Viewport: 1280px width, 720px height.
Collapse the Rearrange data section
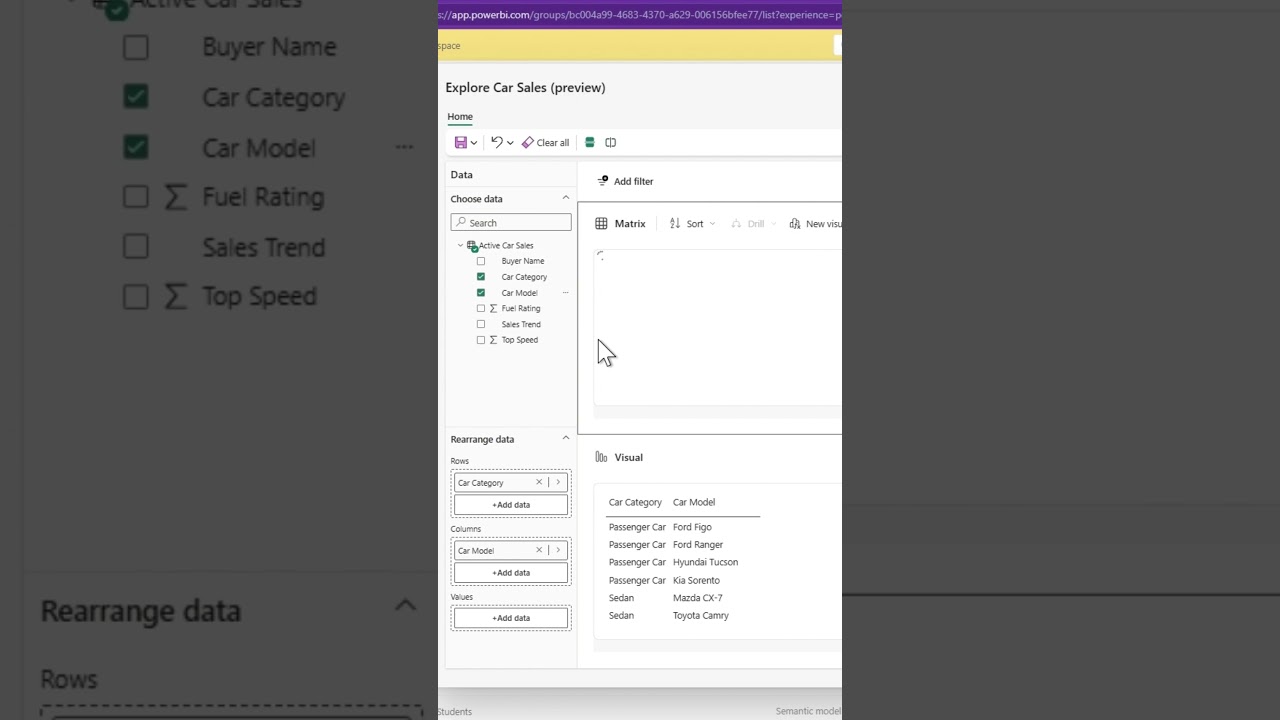565,438
